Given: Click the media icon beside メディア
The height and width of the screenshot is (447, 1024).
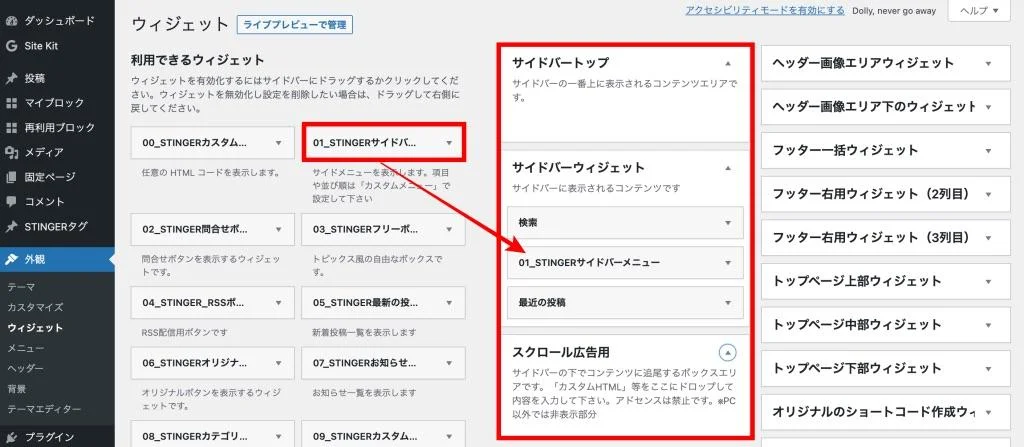Looking at the screenshot, I should [x=11, y=152].
